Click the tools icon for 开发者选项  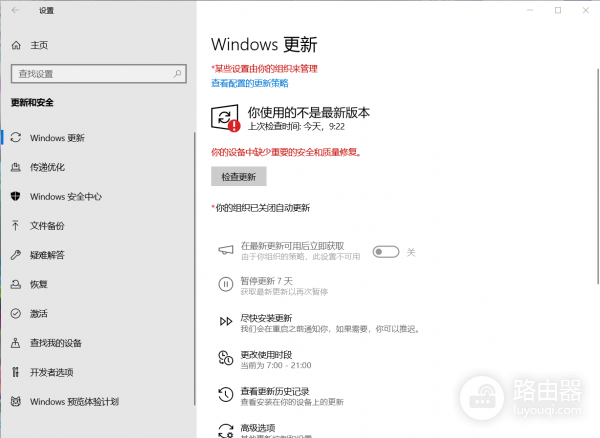(15, 372)
